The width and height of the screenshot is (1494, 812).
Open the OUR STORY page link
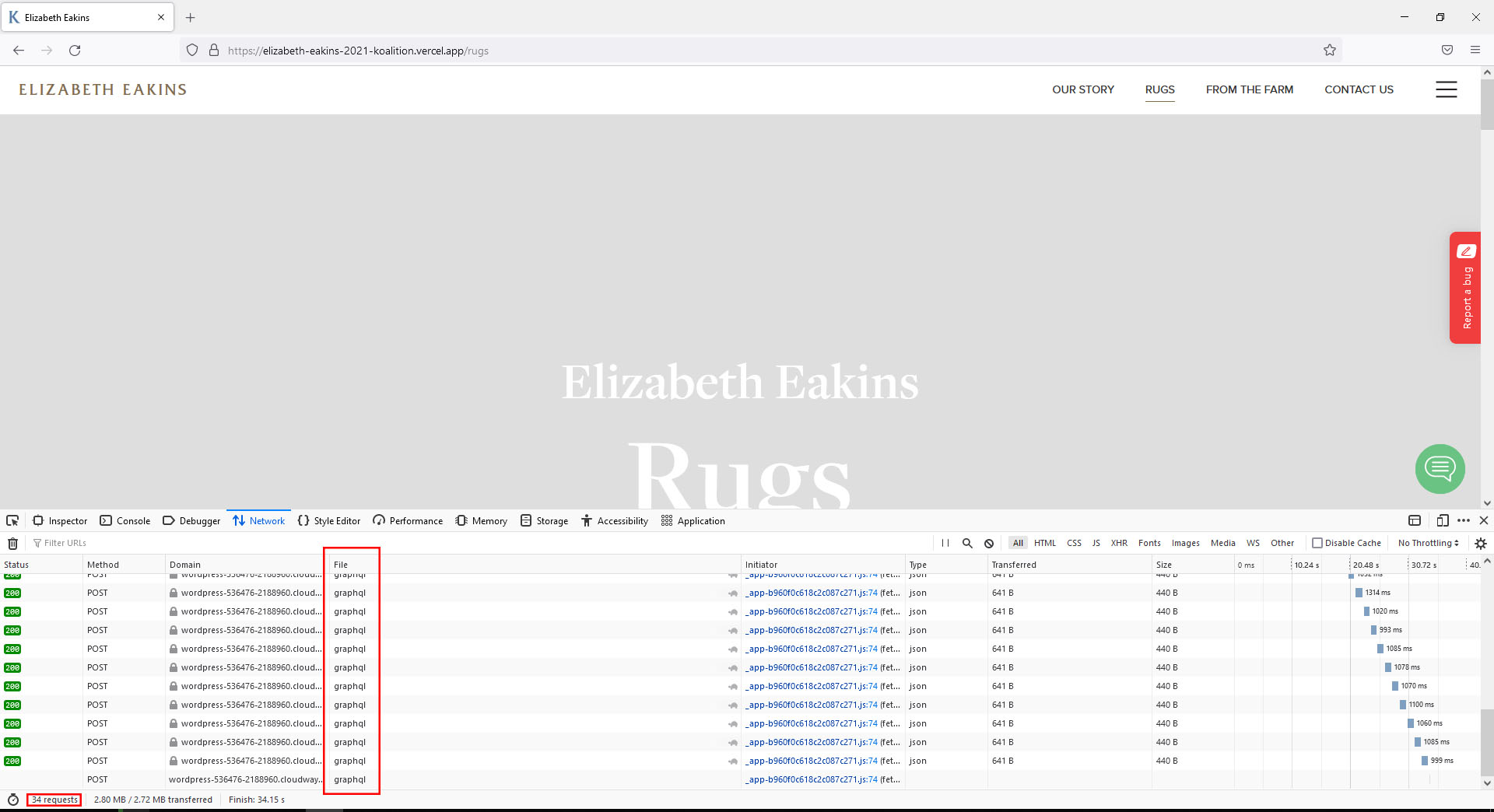click(1083, 89)
